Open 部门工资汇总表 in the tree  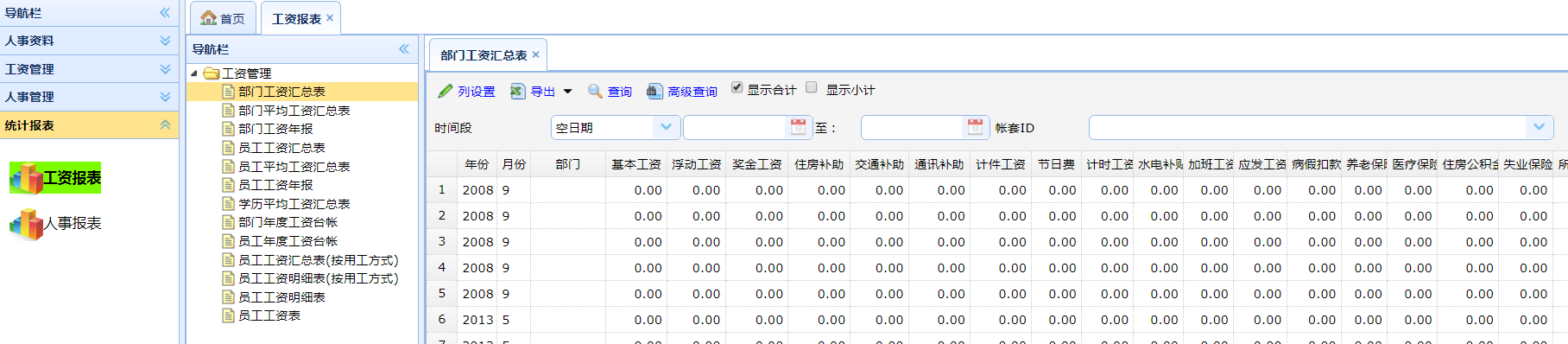point(281,92)
